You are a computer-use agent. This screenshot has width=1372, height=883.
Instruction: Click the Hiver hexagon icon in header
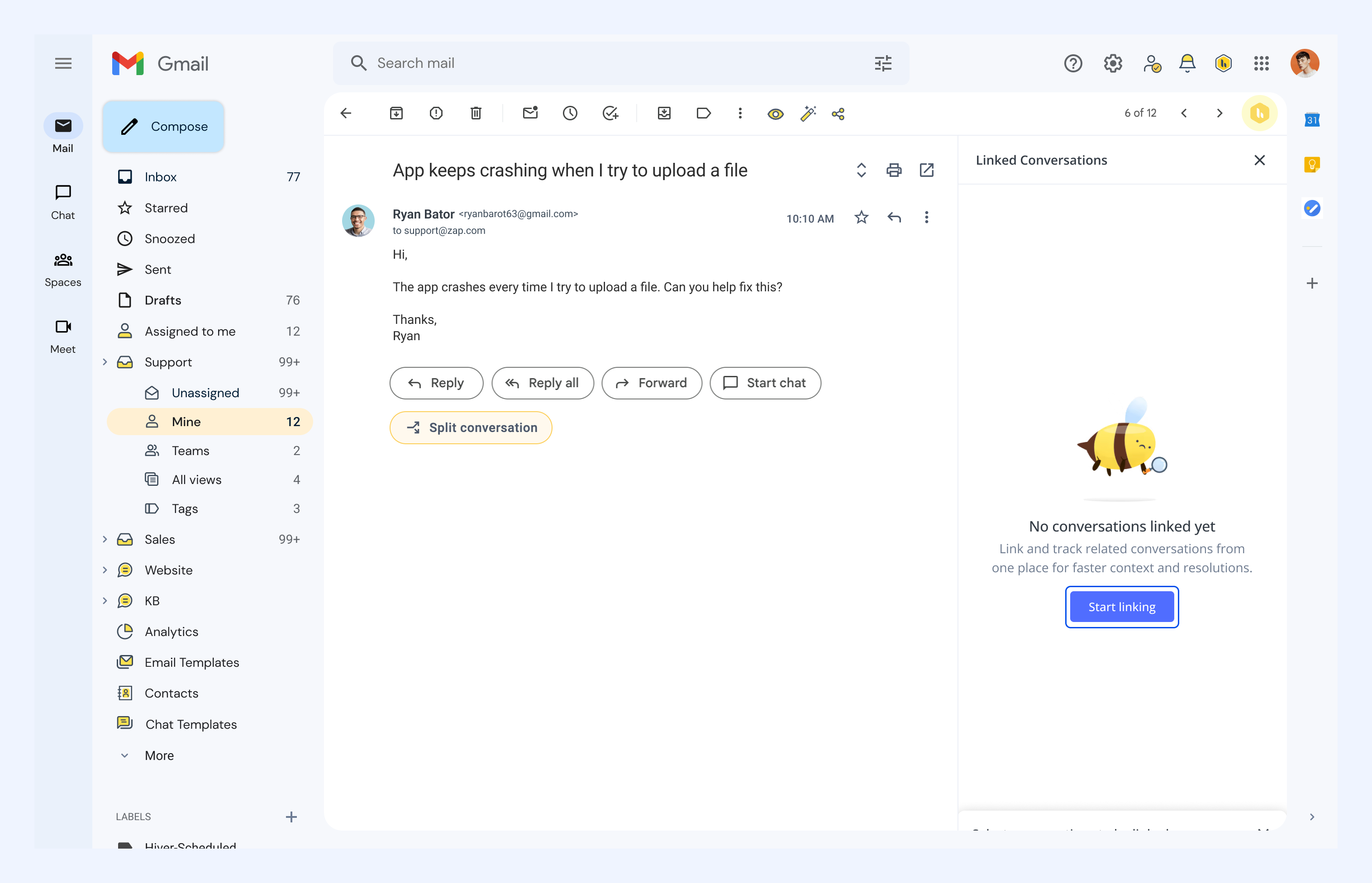click(x=1224, y=63)
